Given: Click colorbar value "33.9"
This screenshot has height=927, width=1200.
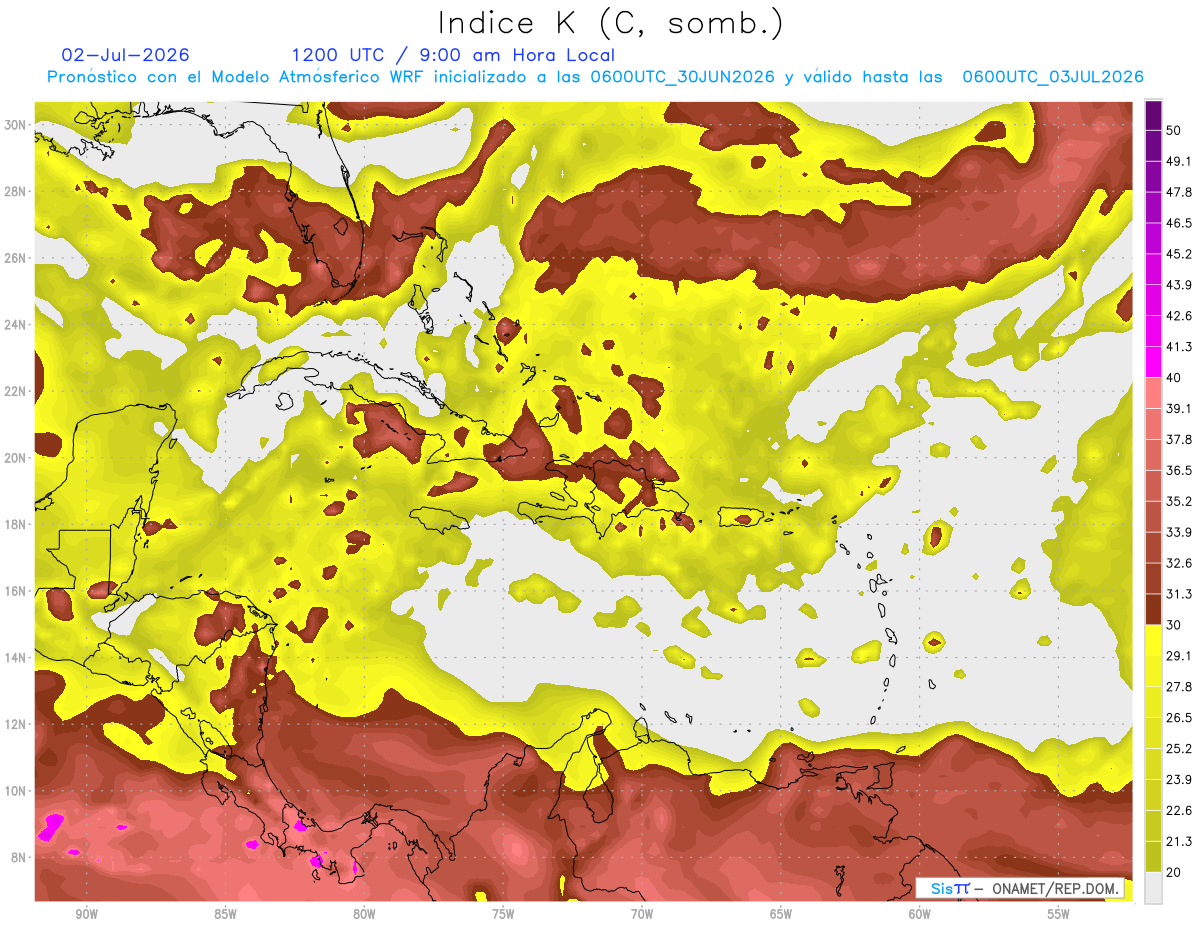Looking at the screenshot, I should click(1178, 532).
